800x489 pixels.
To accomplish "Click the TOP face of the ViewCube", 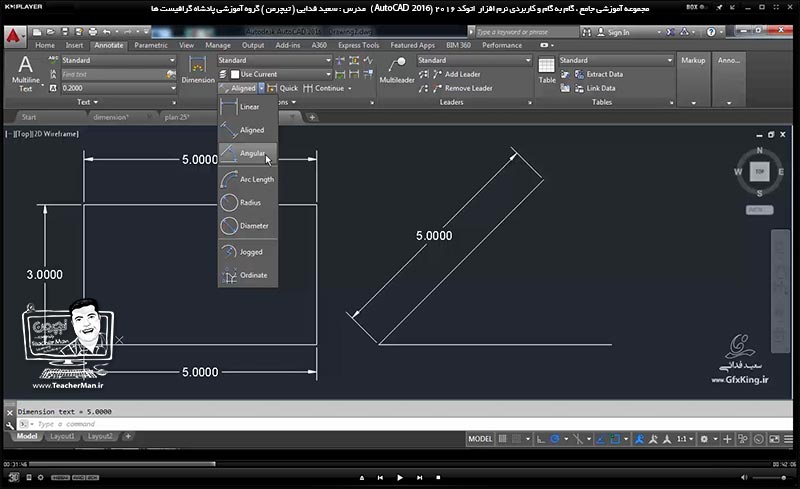I will [x=759, y=172].
